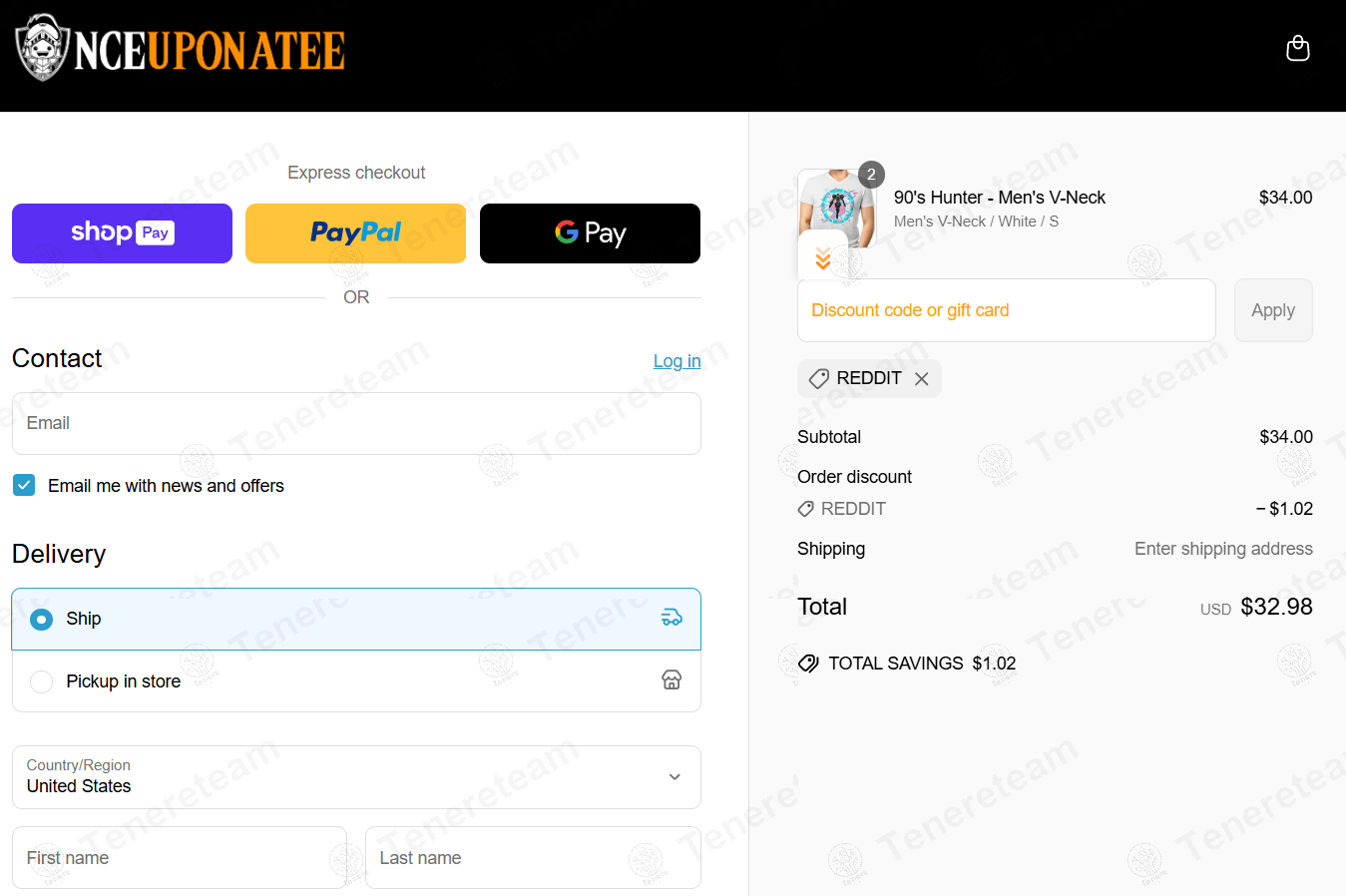
Task: Click the Log in link
Action: coord(676,361)
